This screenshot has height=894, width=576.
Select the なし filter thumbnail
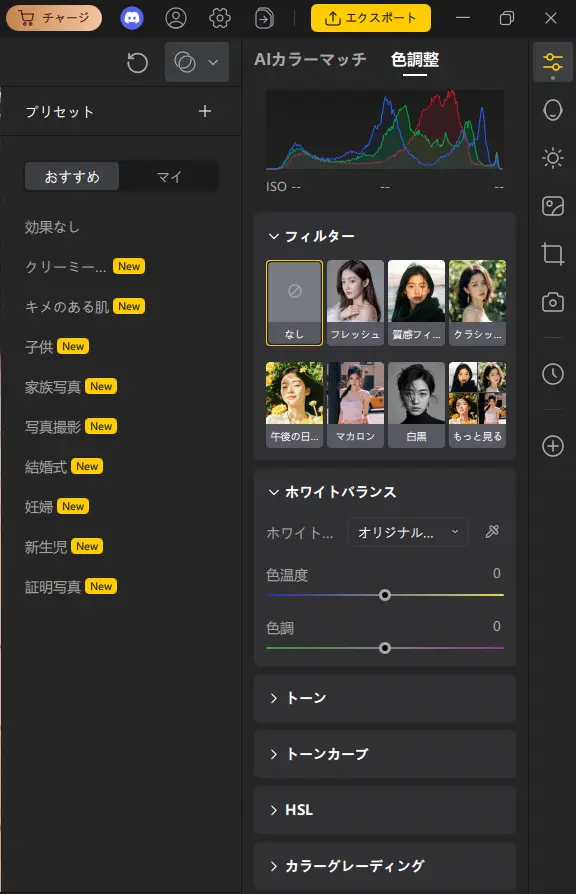[294, 303]
